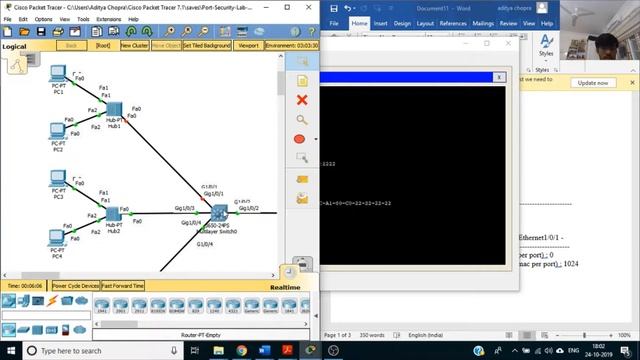
Task: Open File Explorer from the taskbar
Action: [x=218, y=351]
